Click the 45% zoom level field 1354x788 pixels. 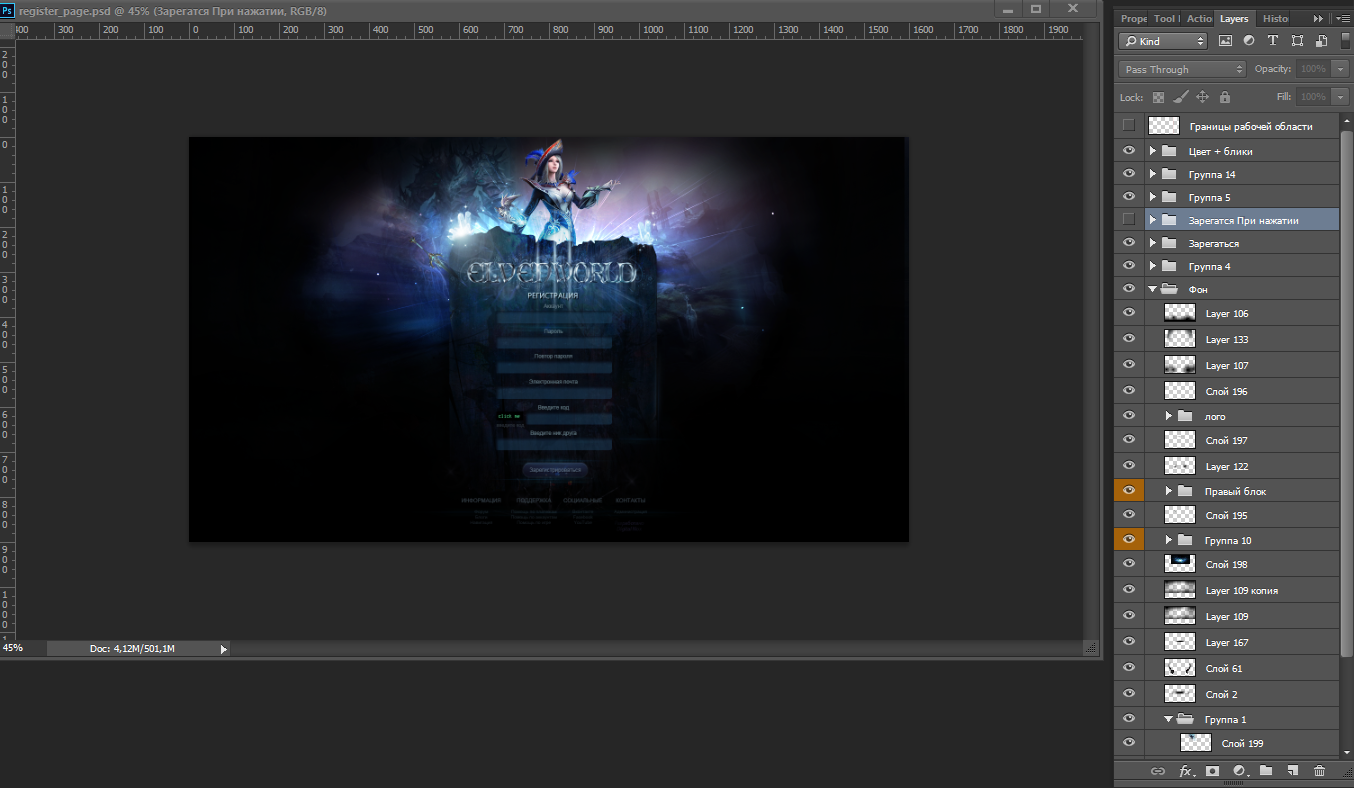22,648
